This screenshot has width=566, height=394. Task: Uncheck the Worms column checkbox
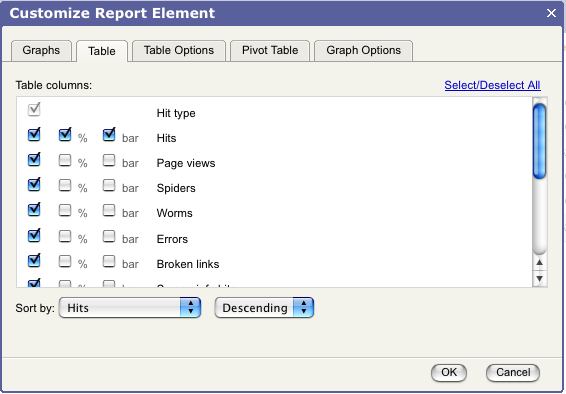coord(34,209)
